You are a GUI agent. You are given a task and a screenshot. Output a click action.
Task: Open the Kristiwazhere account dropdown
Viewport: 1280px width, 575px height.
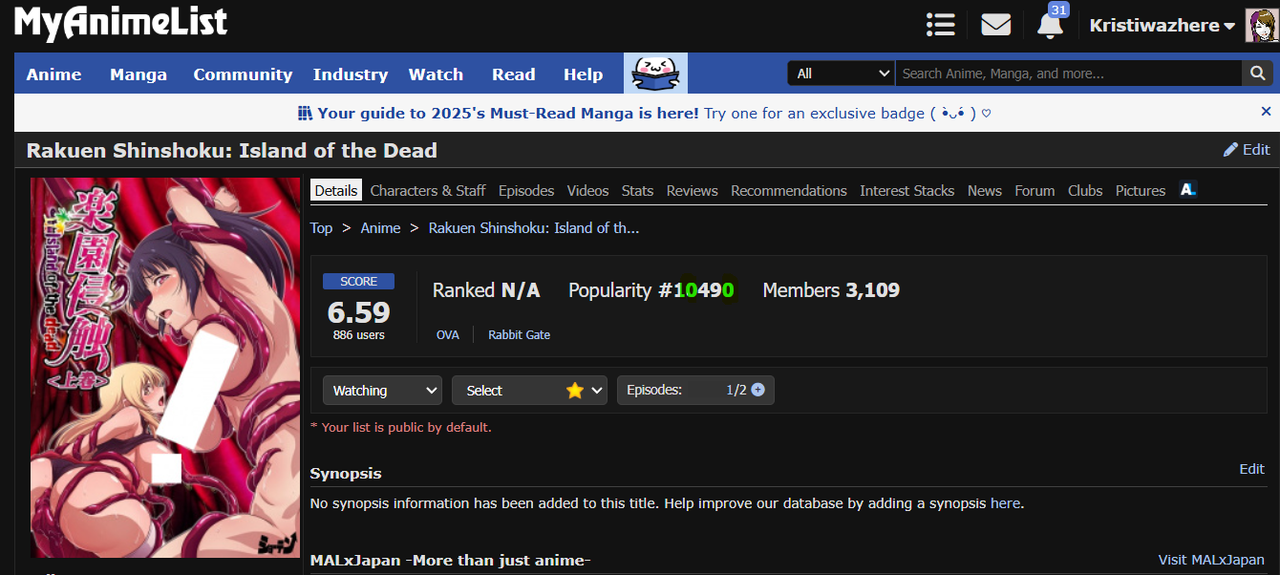[x=1162, y=26]
